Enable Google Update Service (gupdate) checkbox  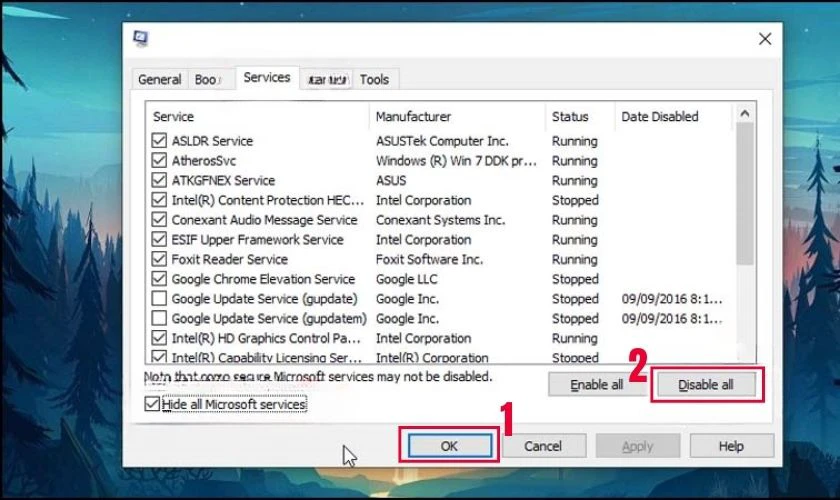pyautogui.click(x=159, y=299)
